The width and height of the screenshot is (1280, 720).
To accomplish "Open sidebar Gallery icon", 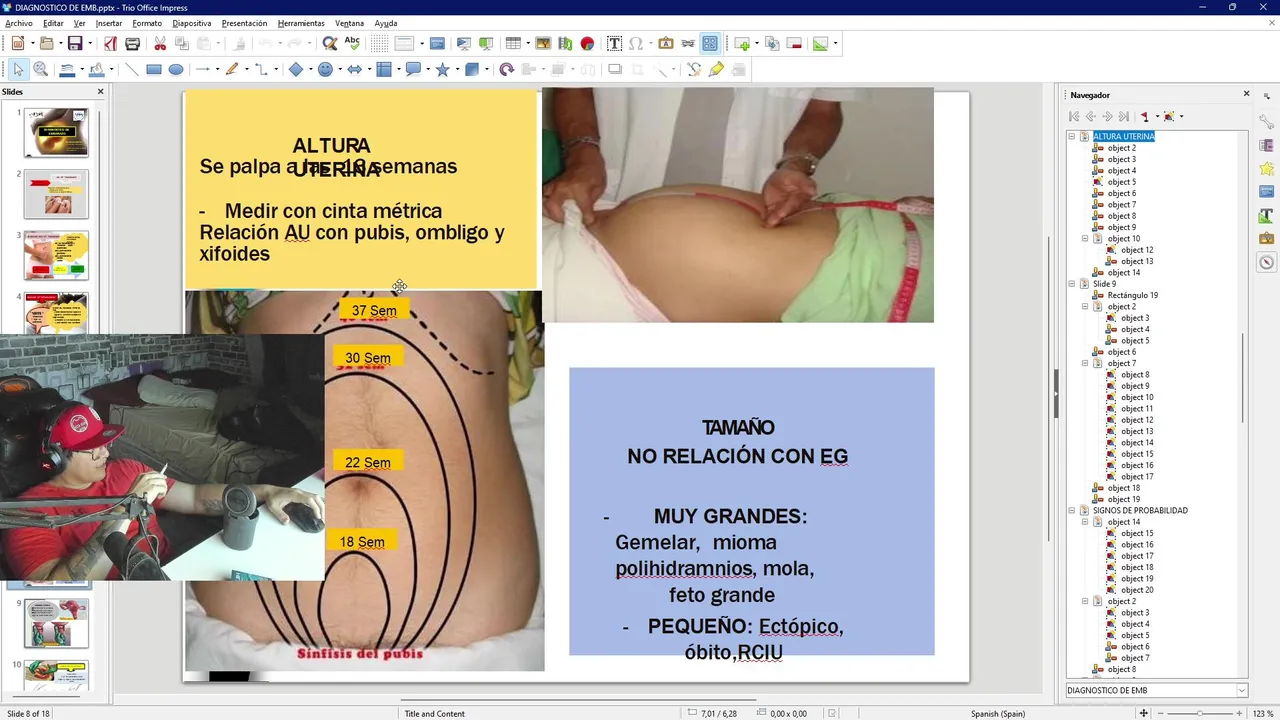I will [1267, 239].
